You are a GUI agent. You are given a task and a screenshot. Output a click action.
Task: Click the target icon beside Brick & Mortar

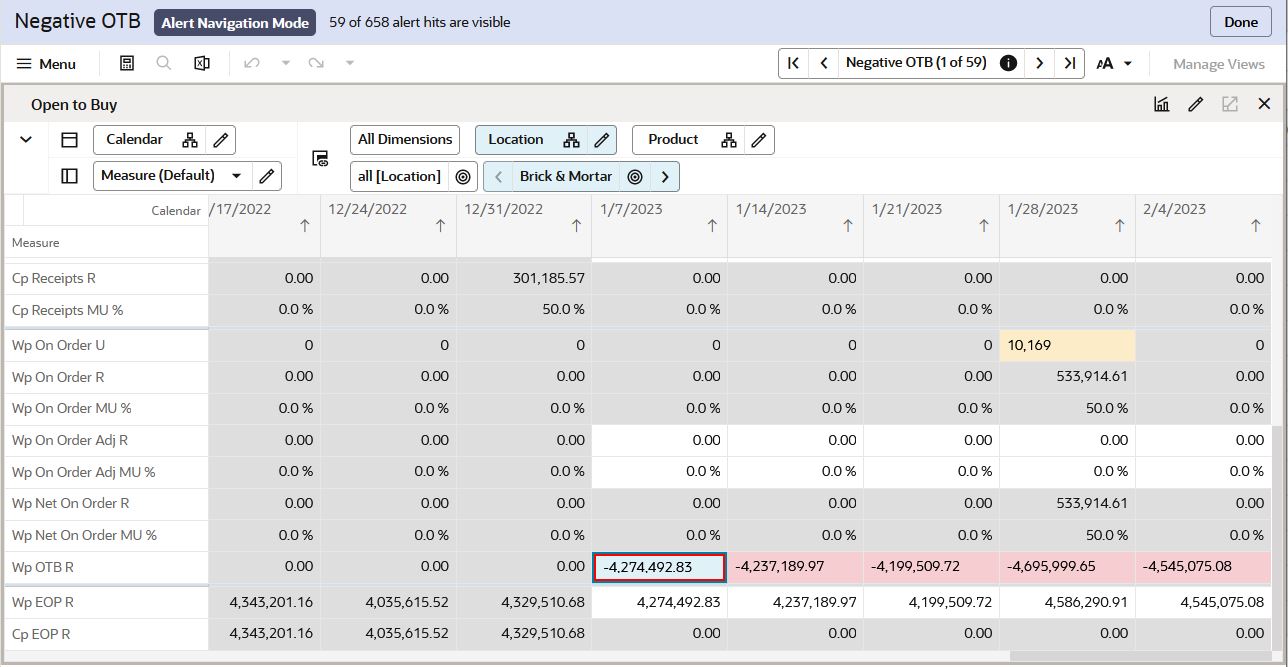pos(635,177)
